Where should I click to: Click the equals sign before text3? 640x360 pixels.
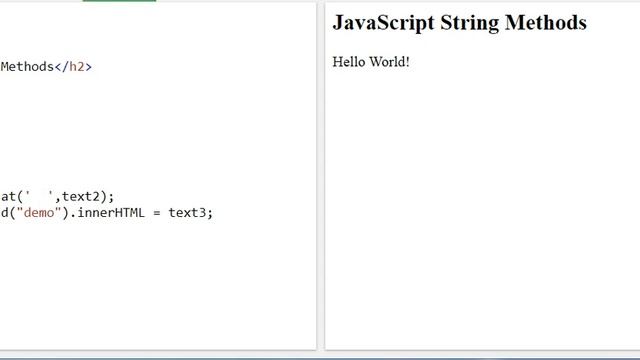coord(157,213)
